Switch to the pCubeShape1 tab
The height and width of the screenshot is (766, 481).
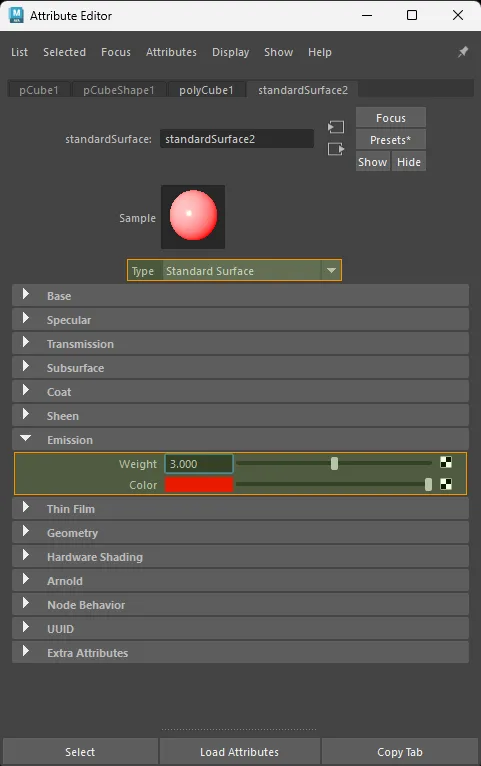119,90
